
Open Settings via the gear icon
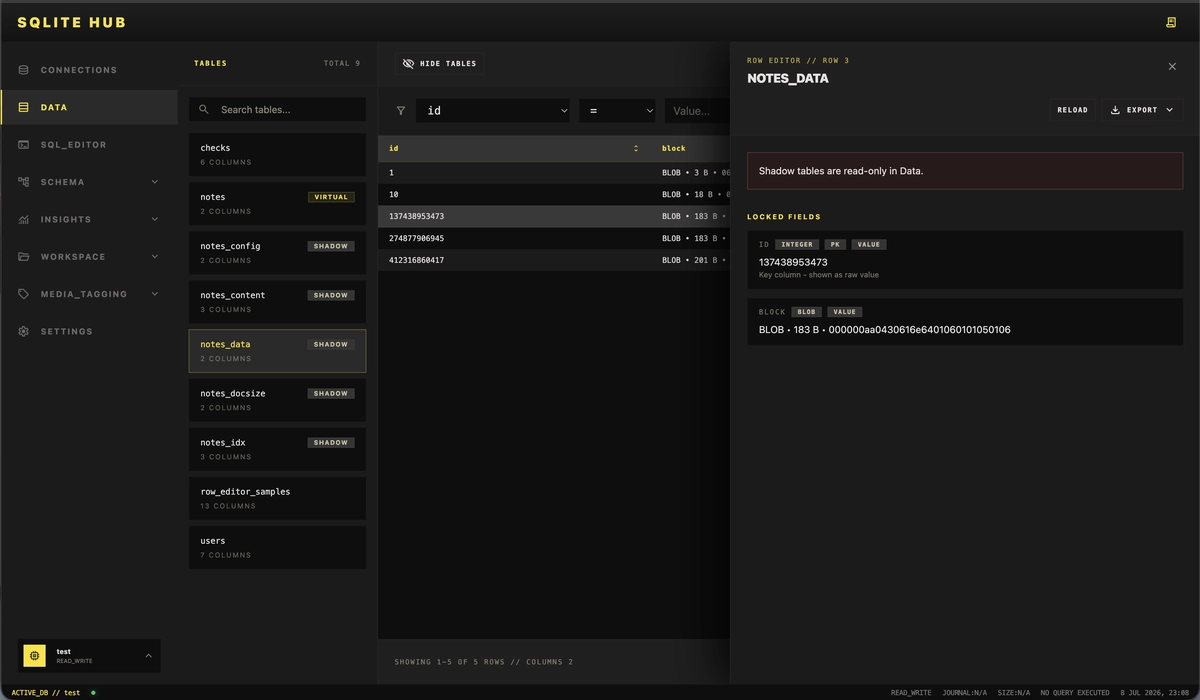(23, 331)
